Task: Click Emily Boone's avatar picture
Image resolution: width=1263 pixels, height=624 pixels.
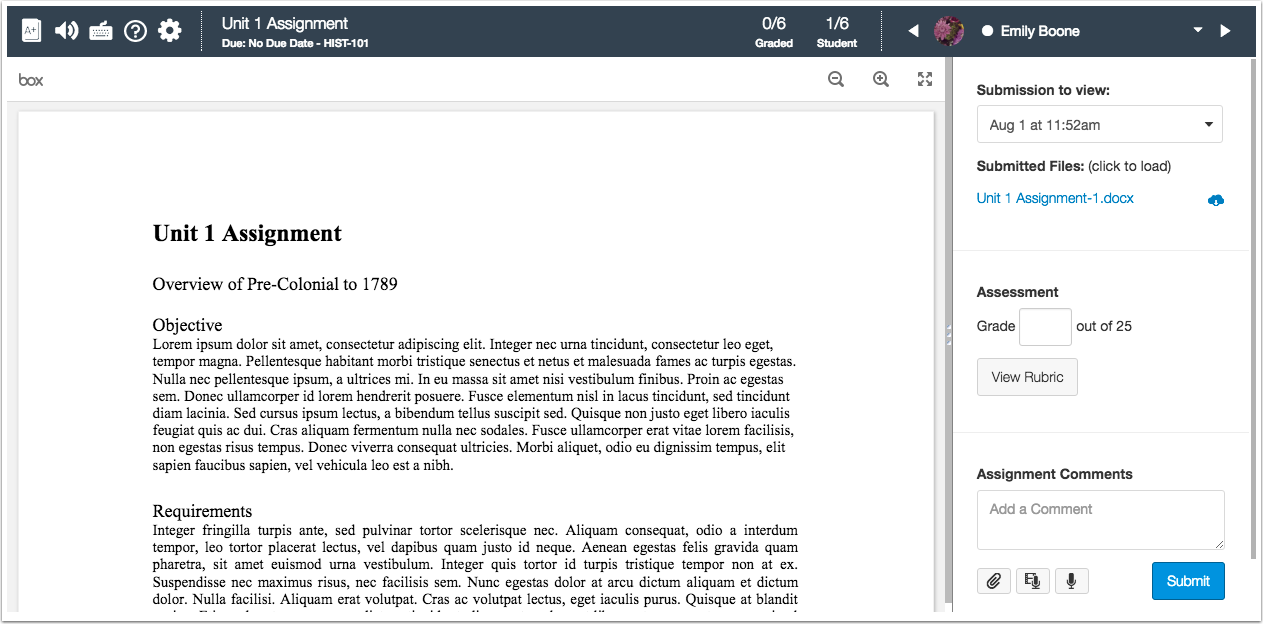Action: coord(949,31)
